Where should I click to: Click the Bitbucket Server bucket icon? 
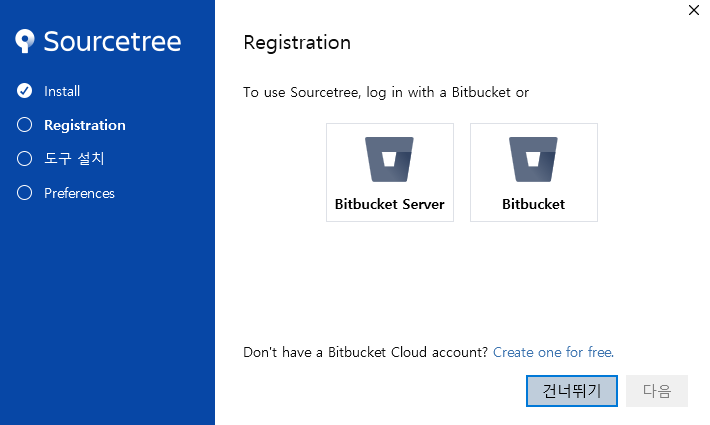(389, 159)
